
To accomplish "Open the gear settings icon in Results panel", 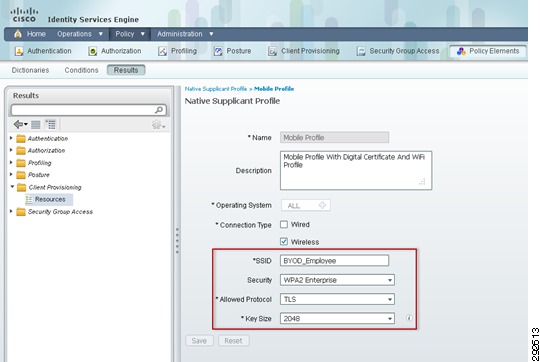I will tap(158, 125).
